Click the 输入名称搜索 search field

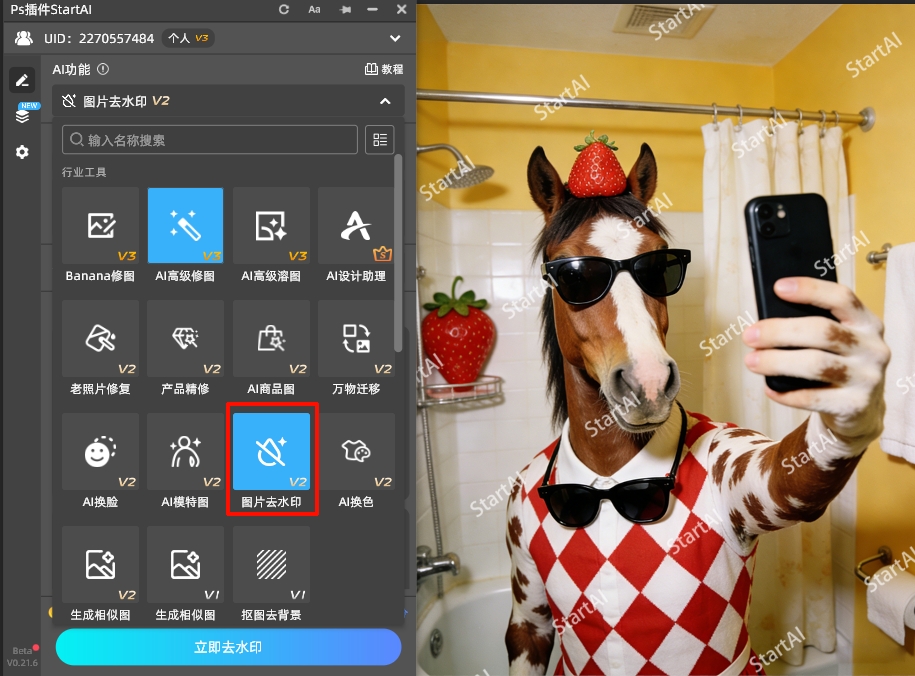(x=210, y=140)
